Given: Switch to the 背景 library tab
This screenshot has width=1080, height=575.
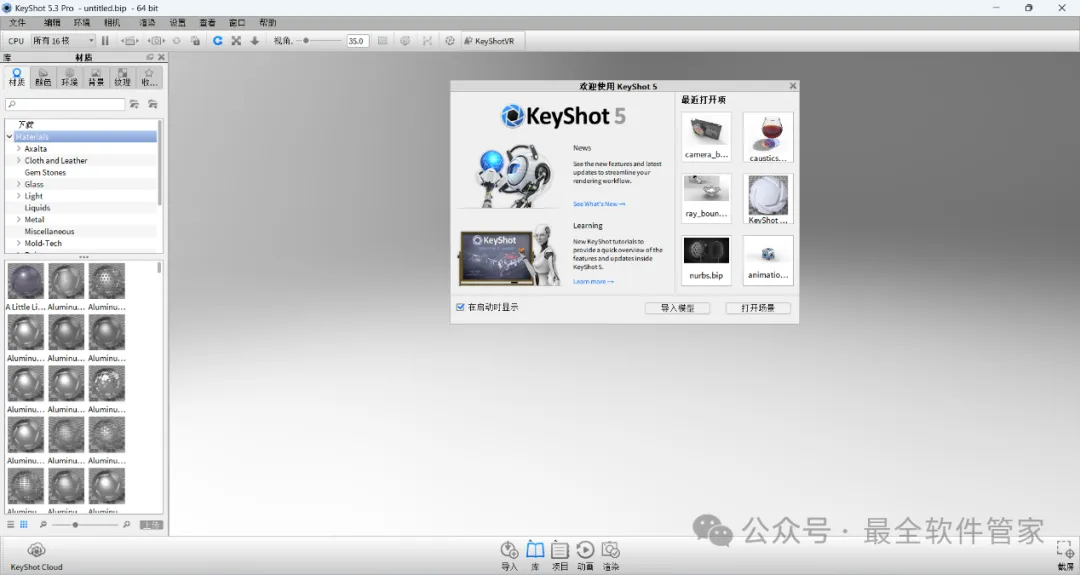Looking at the screenshot, I should tap(96, 77).
